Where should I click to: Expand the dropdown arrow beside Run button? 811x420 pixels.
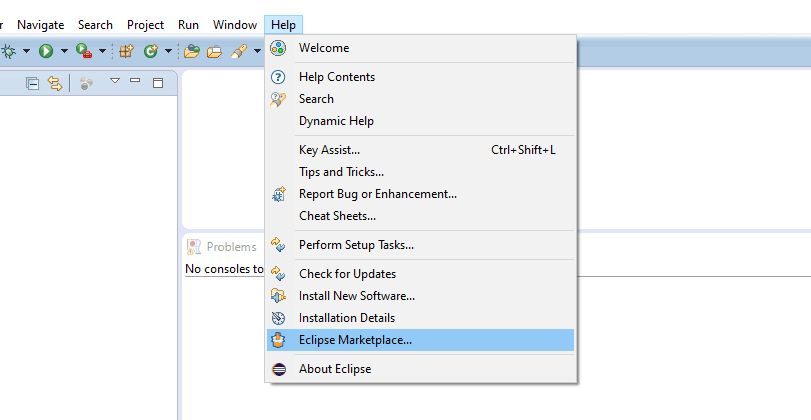(63, 51)
